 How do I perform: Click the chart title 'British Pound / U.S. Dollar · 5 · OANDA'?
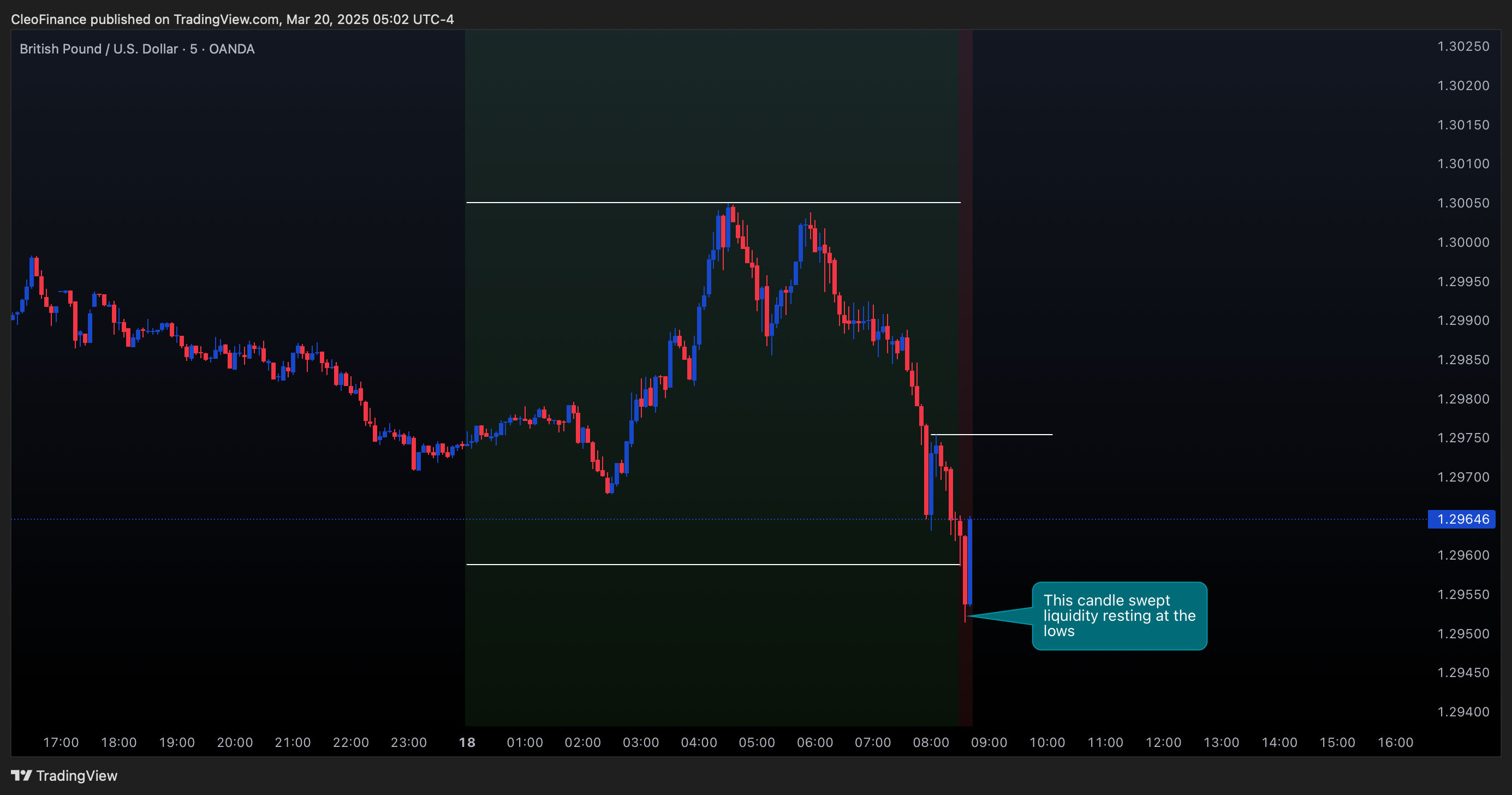pos(137,49)
